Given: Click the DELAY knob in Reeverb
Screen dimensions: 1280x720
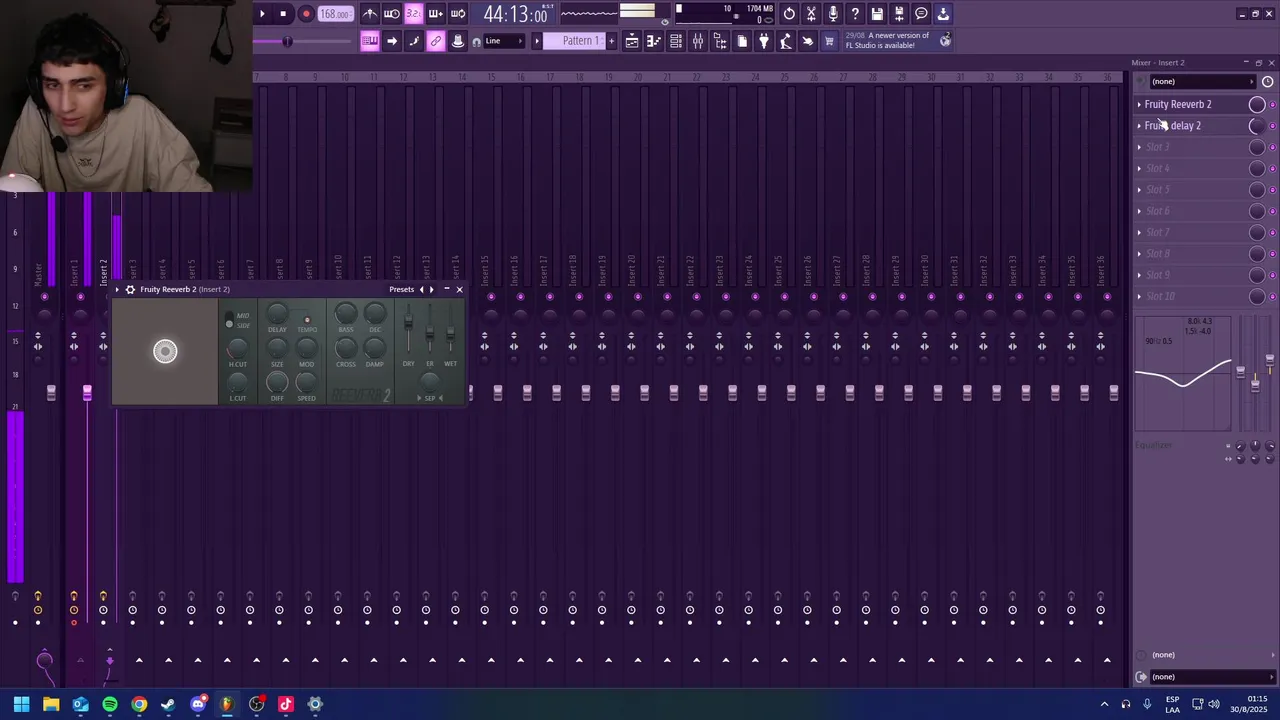Looking at the screenshot, I should (x=277, y=314).
